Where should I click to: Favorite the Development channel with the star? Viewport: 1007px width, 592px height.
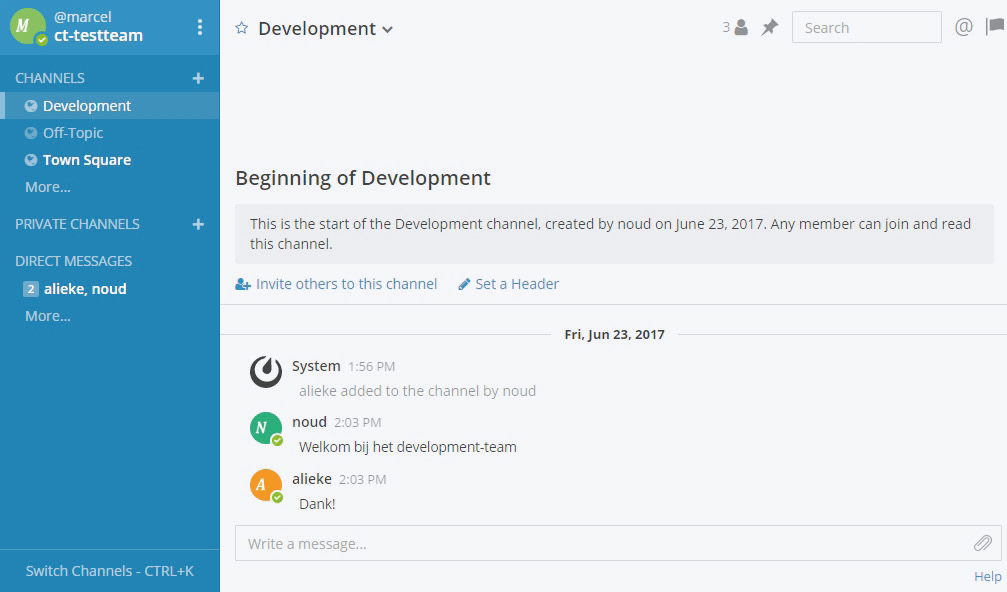[x=241, y=29]
